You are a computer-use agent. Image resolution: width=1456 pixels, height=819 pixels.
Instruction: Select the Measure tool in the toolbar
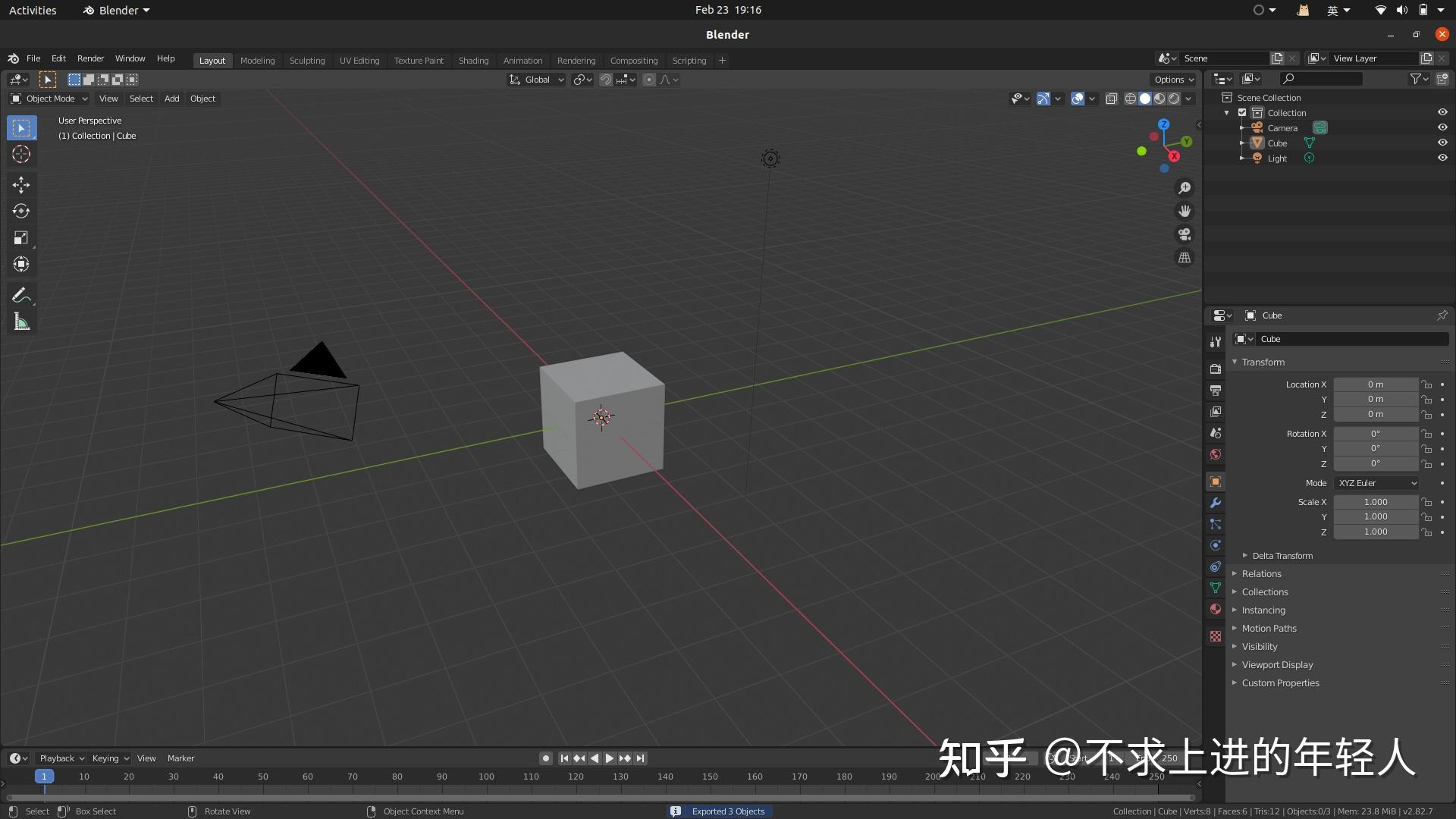(x=20, y=321)
